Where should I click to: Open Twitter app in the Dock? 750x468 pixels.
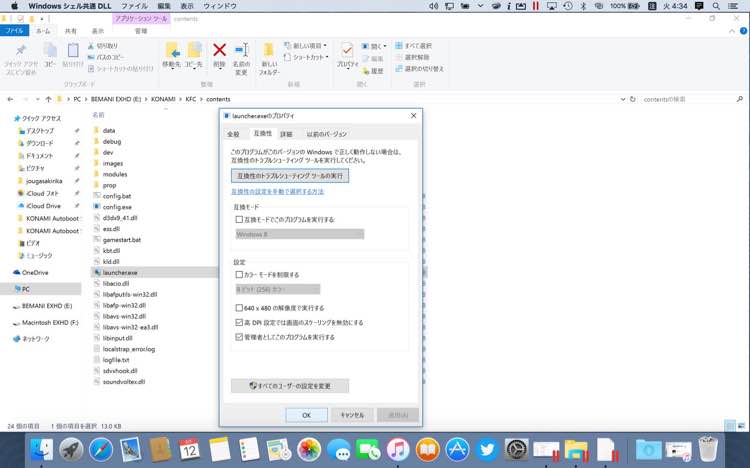tap(487, 450)
